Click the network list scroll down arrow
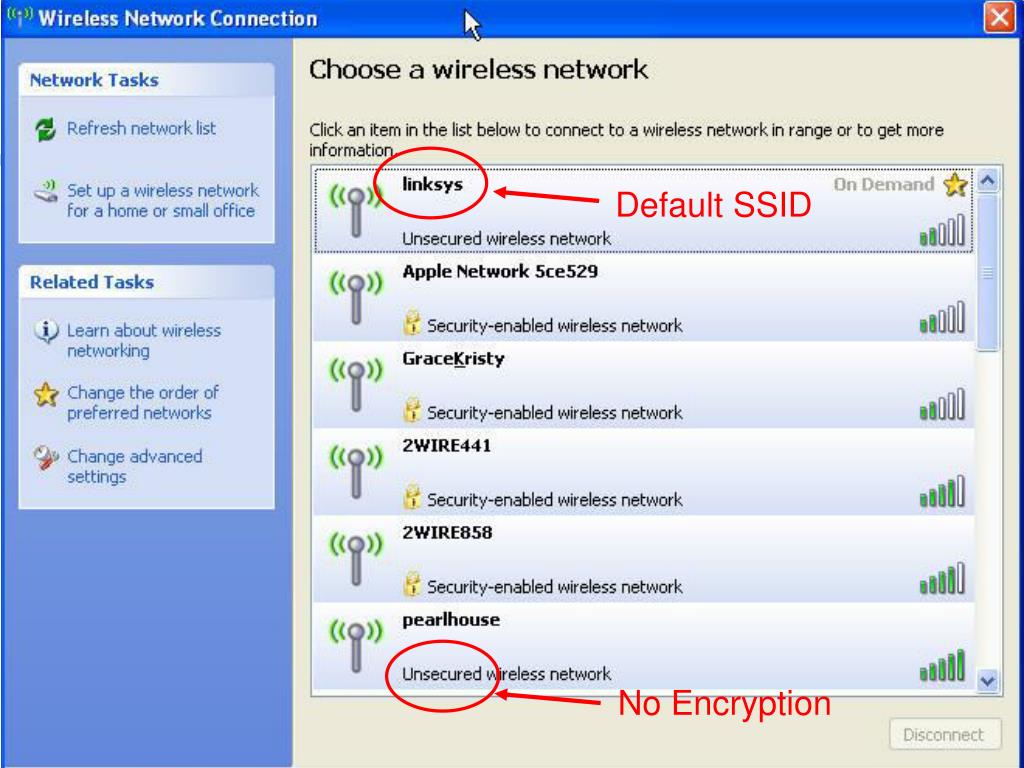The width and height of the screenshot is (1024, 768). (987, 681)
